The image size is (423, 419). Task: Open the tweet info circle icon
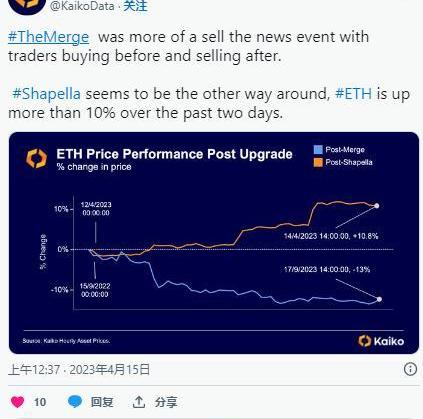pos(410,369)
